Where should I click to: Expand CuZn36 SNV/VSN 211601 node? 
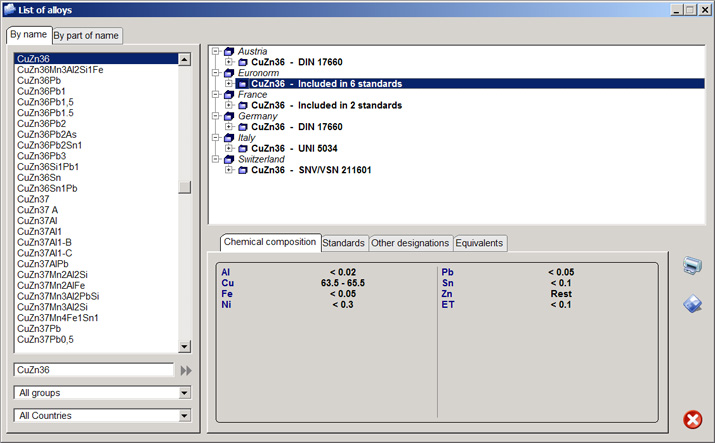click(229, 170)
